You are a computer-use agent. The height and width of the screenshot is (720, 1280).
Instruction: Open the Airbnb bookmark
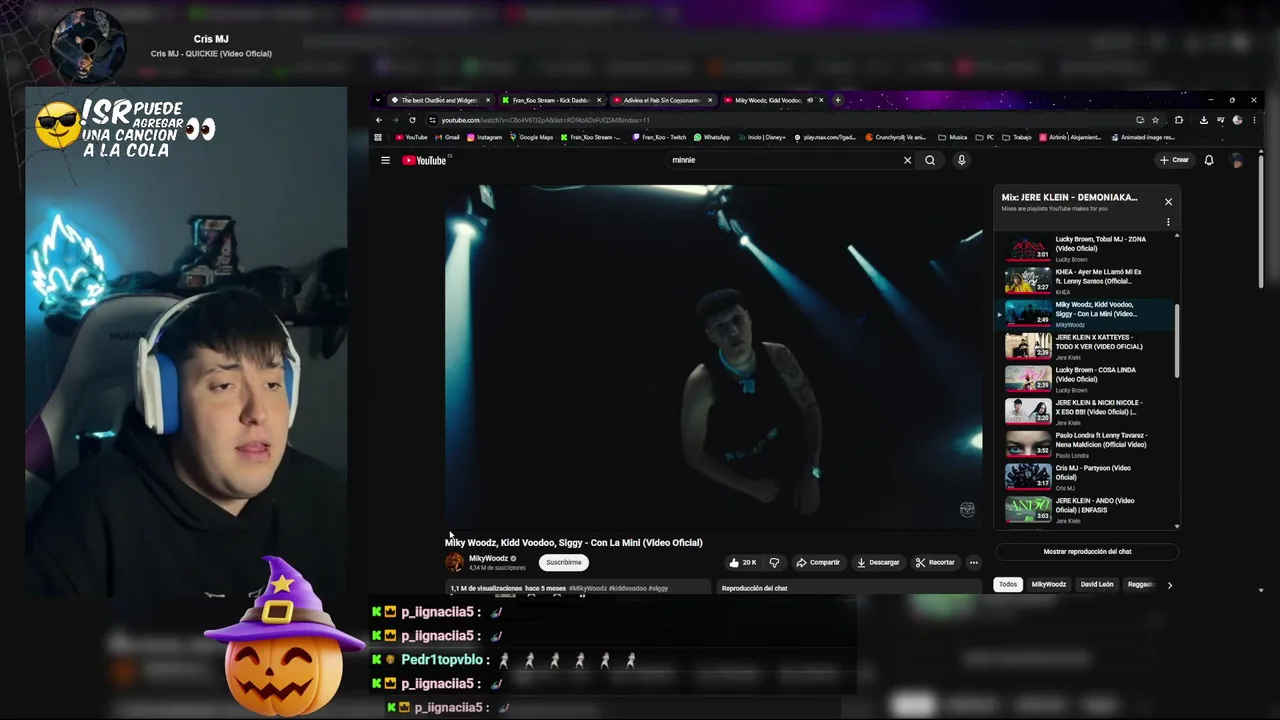(x=1070, y=137)
